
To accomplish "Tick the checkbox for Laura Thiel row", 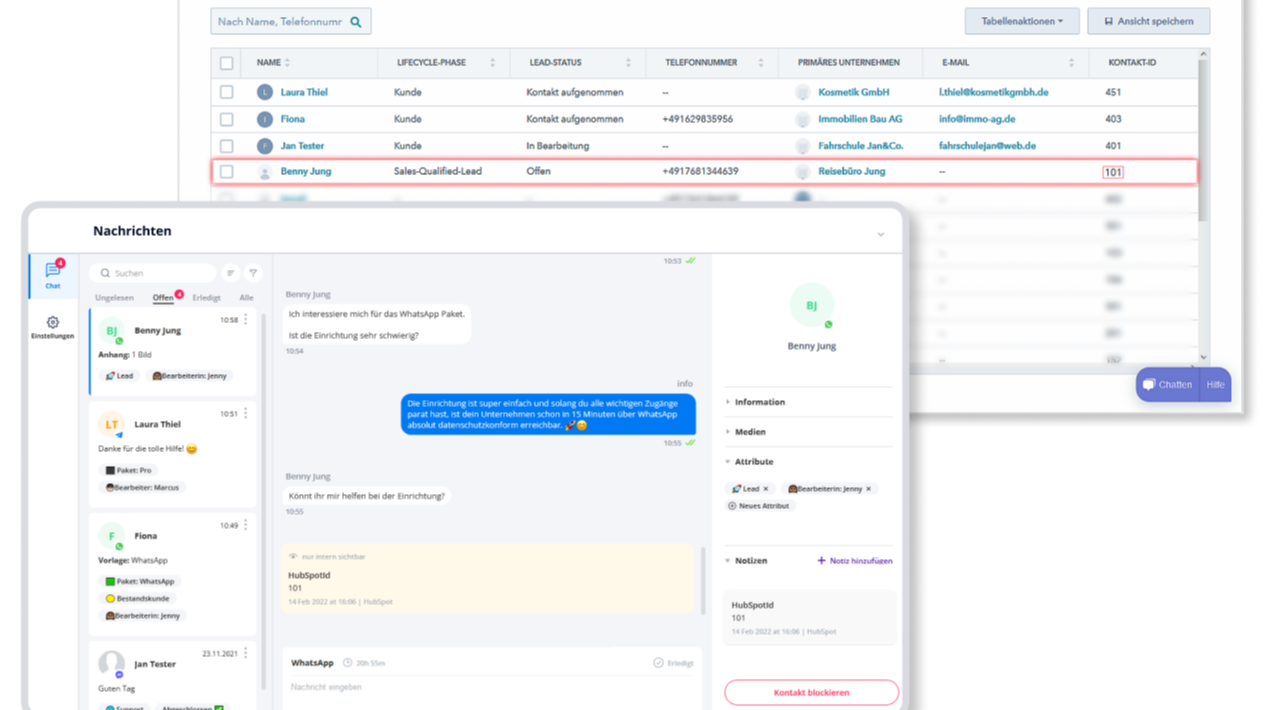I will tap(226, 92).
